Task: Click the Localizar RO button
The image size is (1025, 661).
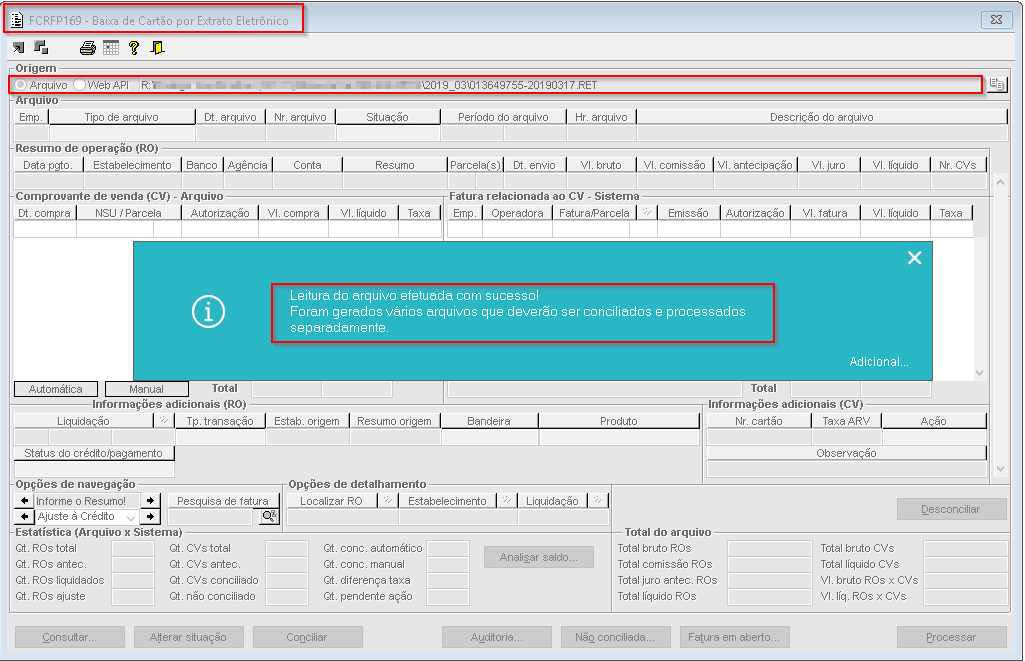Action: point(331,501)
